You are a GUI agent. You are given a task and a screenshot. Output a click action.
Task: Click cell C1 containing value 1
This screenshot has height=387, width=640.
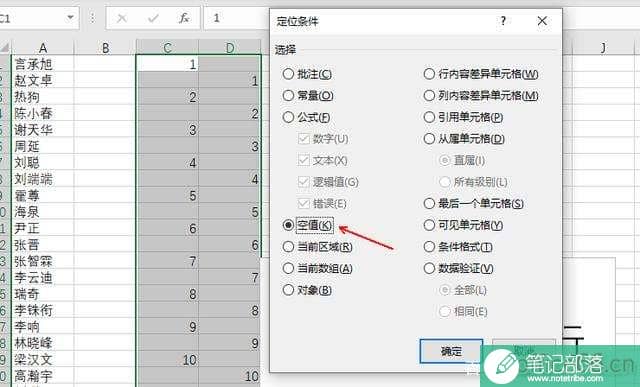pyautogui.click(x=167, y=64)
